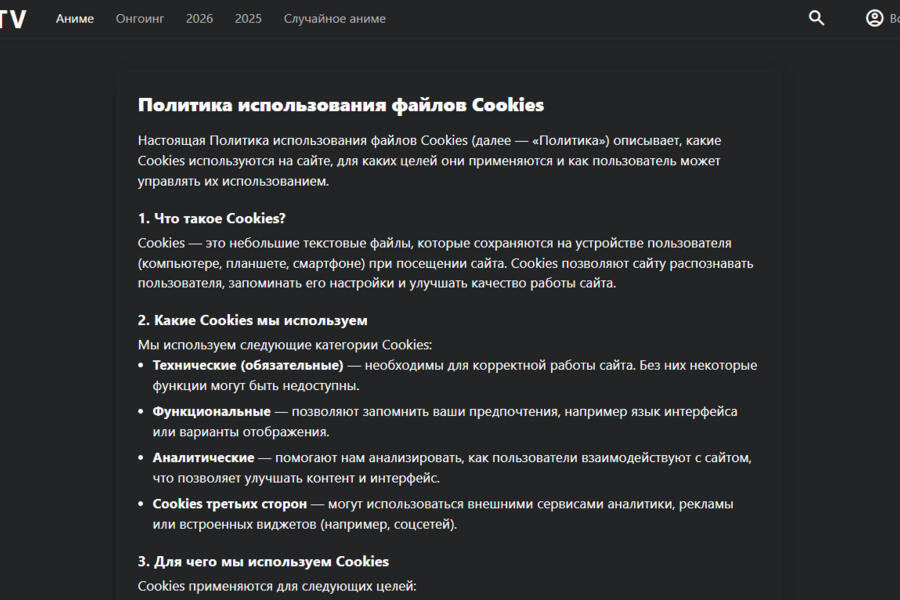Viewport: 900px width, 600px height.
Task: Click the login text beside the account icon
Action: [893, 19]
